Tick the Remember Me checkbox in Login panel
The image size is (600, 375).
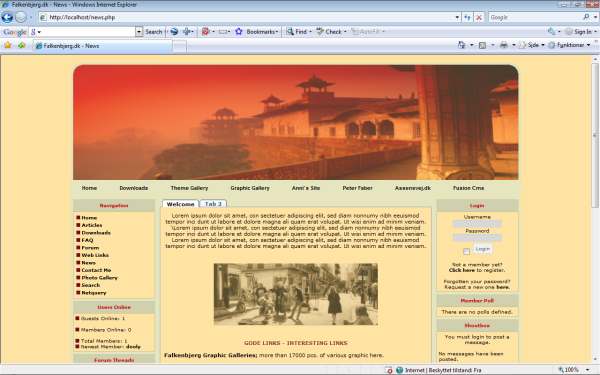[x=466, y=251]
